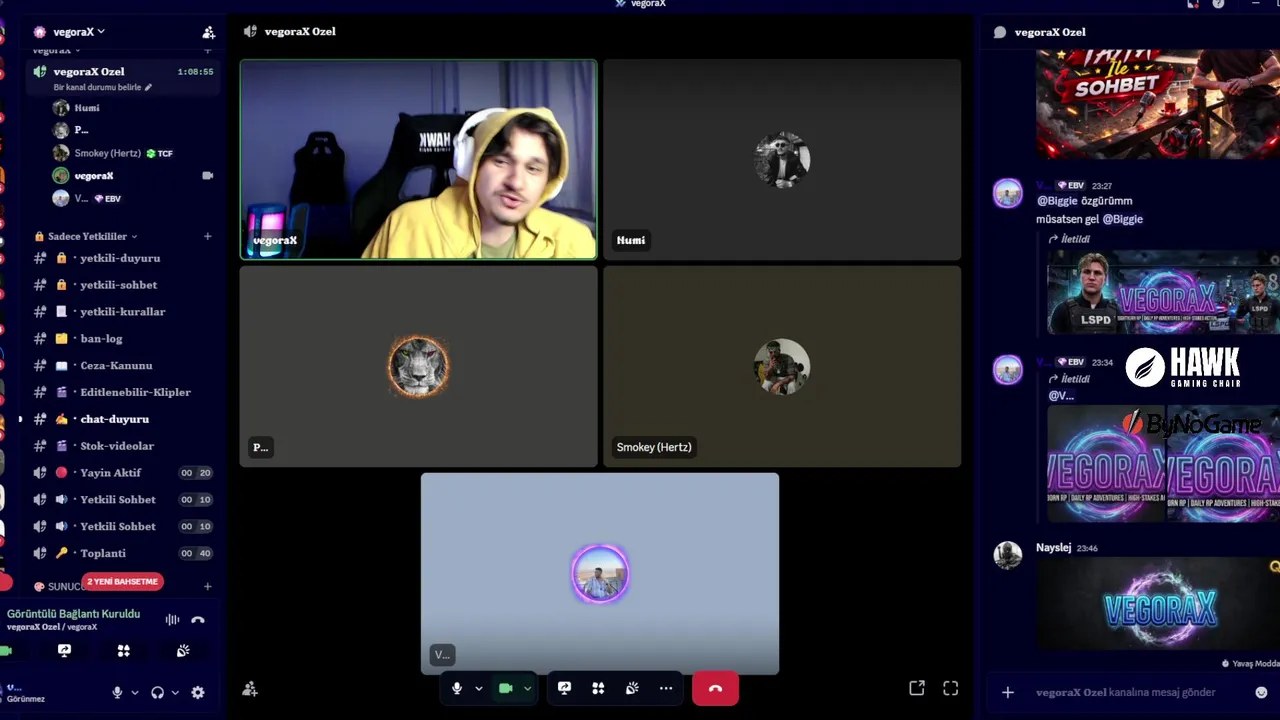Turn off the camera in call controls

tap(506, 688)
